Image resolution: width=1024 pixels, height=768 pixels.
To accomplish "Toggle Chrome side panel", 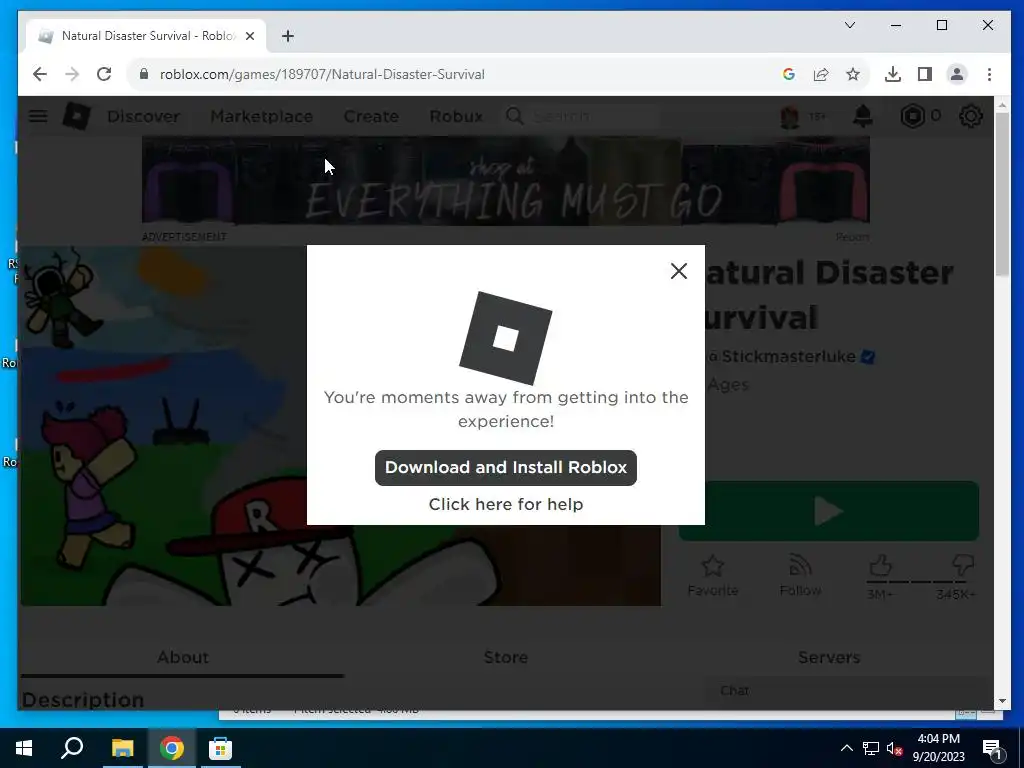I will pyautogui.click(x=925, y=74).
